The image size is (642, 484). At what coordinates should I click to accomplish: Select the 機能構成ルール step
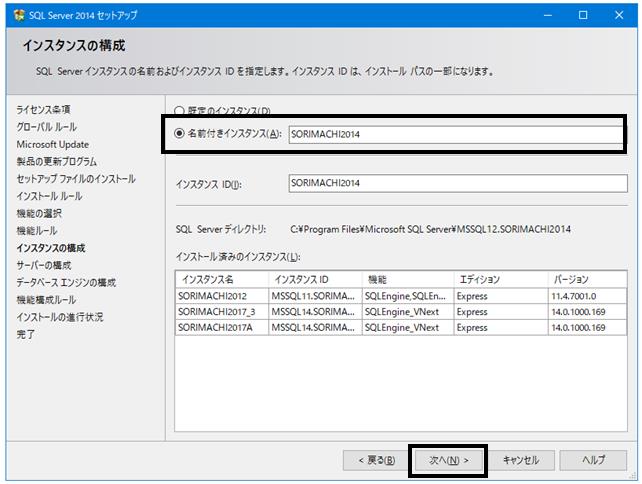pyautogui.click(x=46, y=300)
